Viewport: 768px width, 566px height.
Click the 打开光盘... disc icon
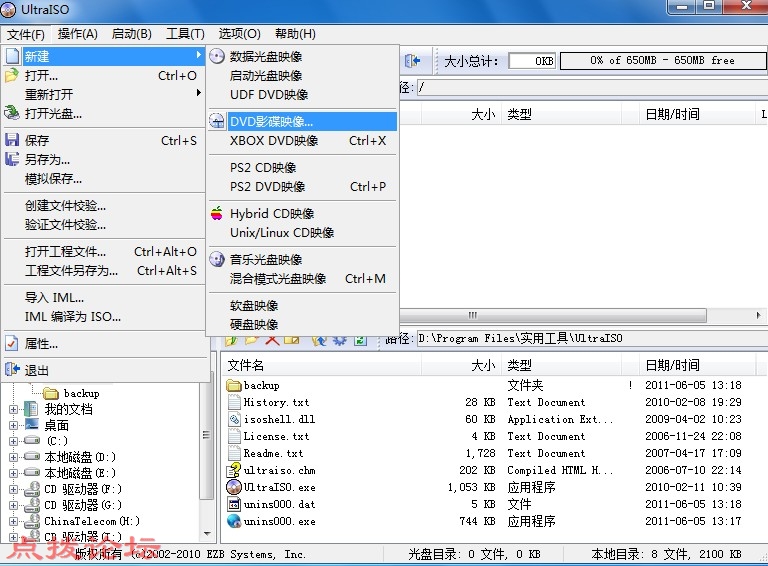pos(12,113)
